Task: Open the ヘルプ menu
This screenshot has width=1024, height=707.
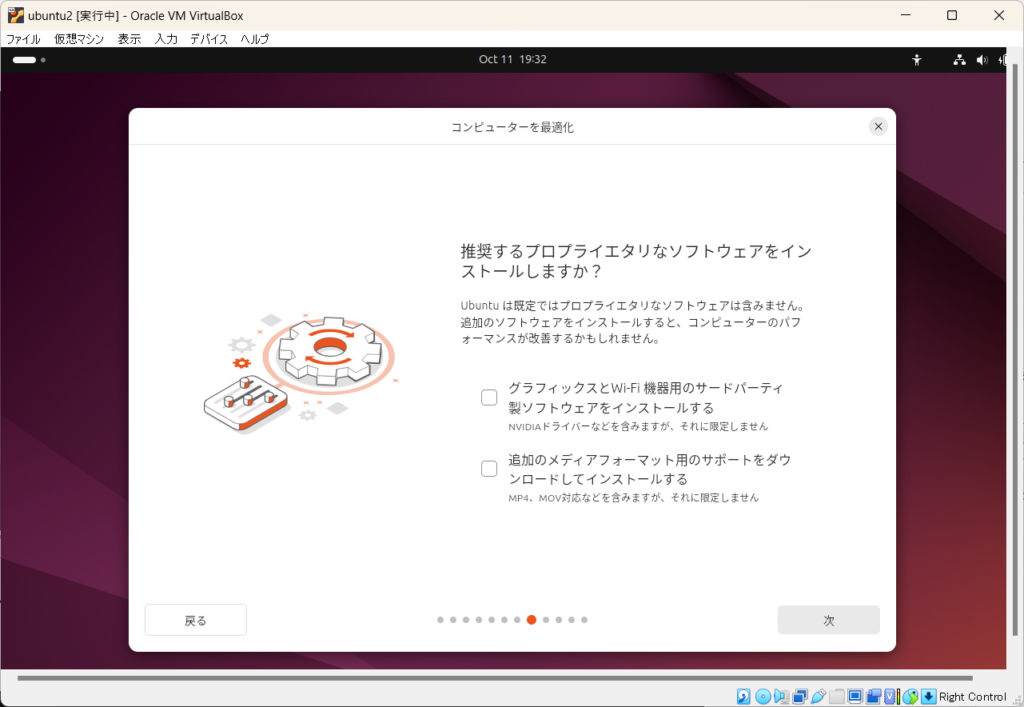Action: point(255,39)
